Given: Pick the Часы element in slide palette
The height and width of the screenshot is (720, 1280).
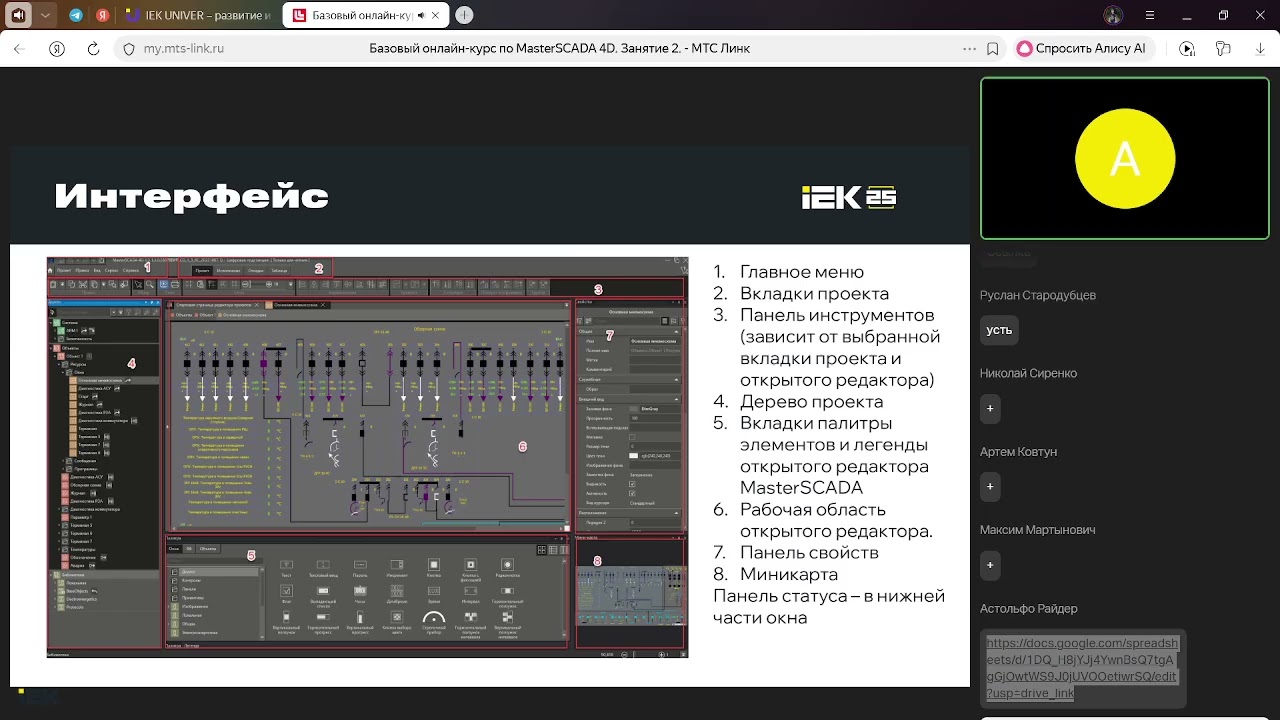Looking at the screenshot, I should point(360,594).
